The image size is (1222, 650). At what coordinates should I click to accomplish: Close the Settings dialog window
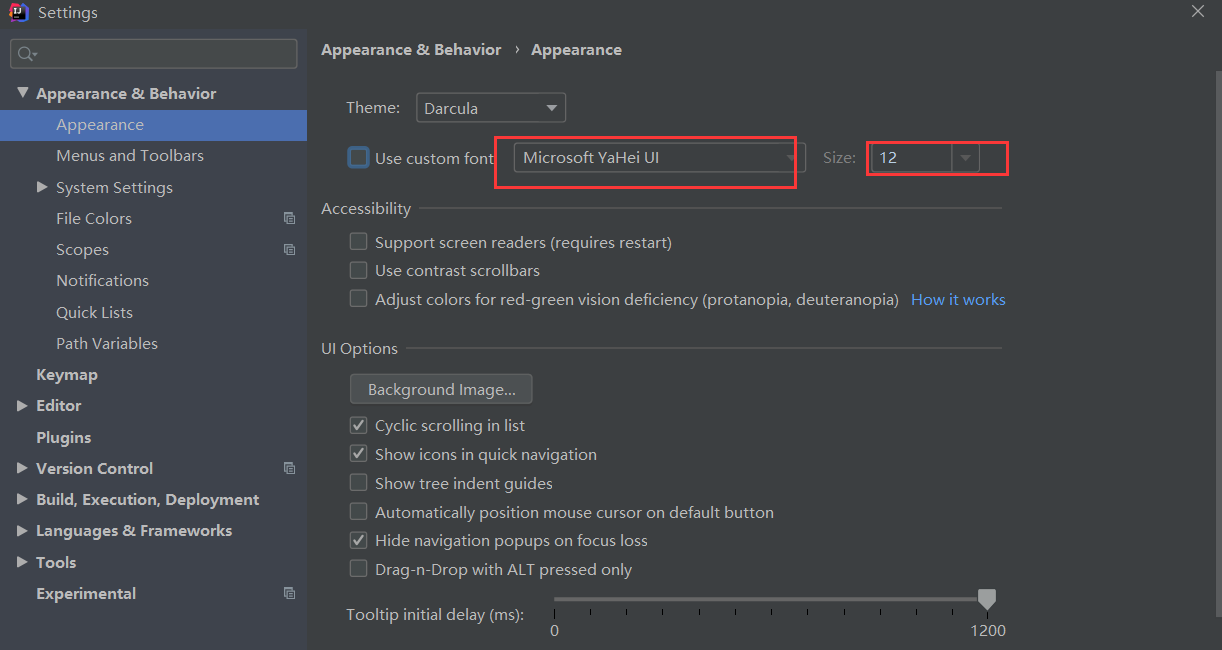[1198, 11]
